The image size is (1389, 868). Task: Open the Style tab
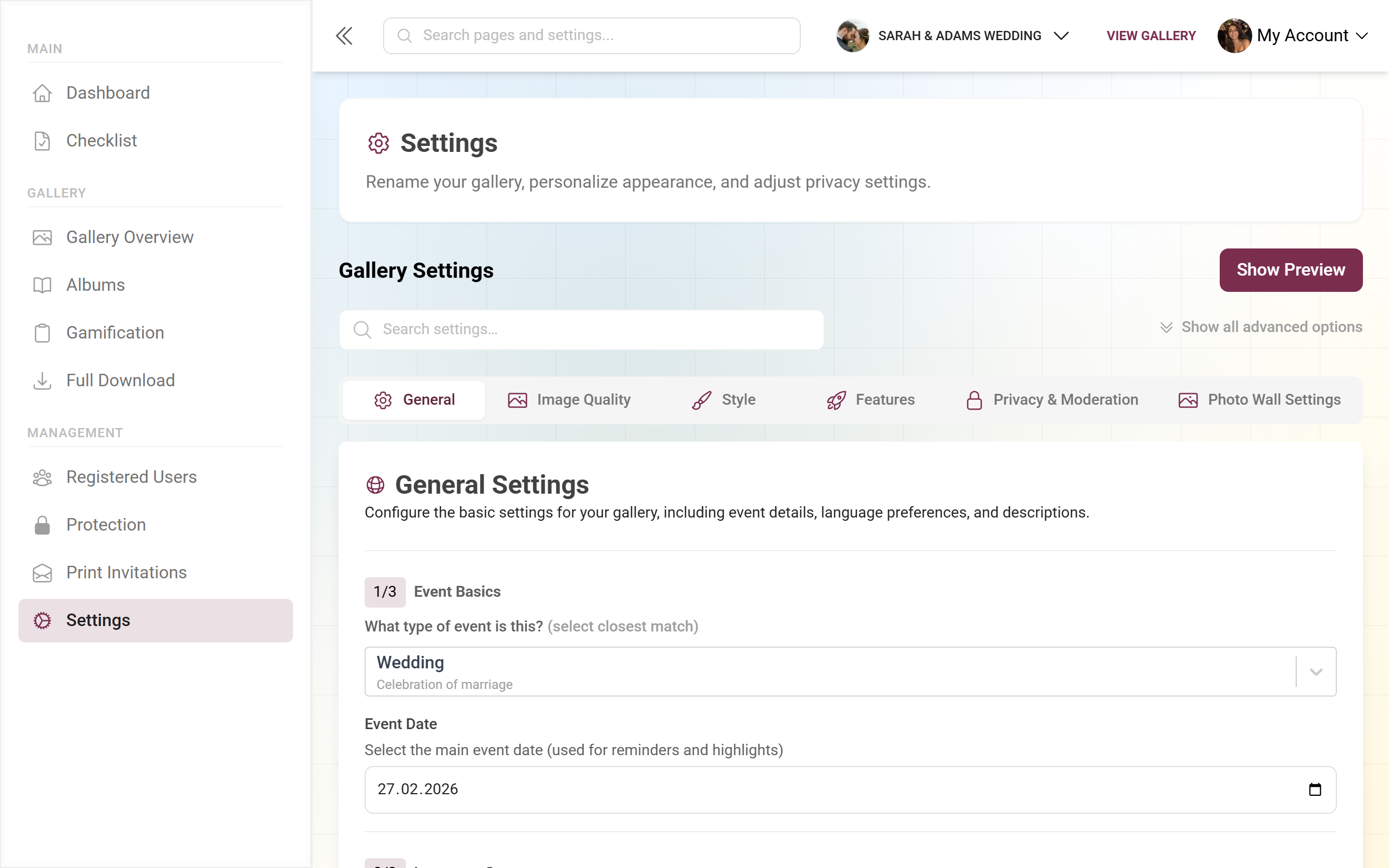[x=723, y=400]
